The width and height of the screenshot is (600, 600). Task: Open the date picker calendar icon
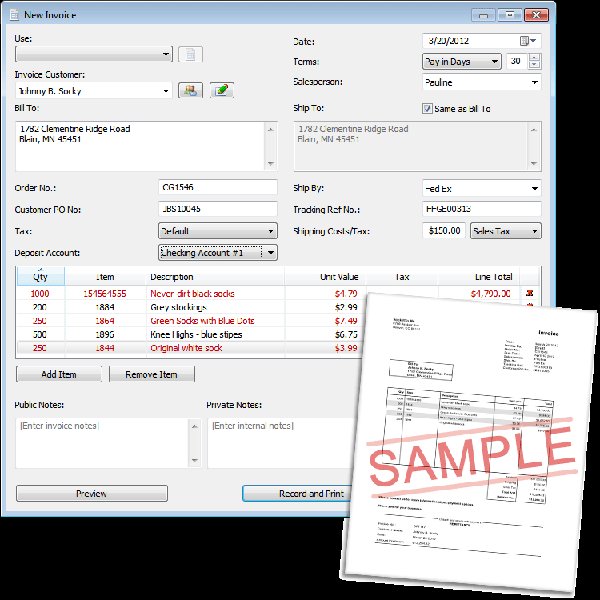pyautogui.click(x=528, y=41)
